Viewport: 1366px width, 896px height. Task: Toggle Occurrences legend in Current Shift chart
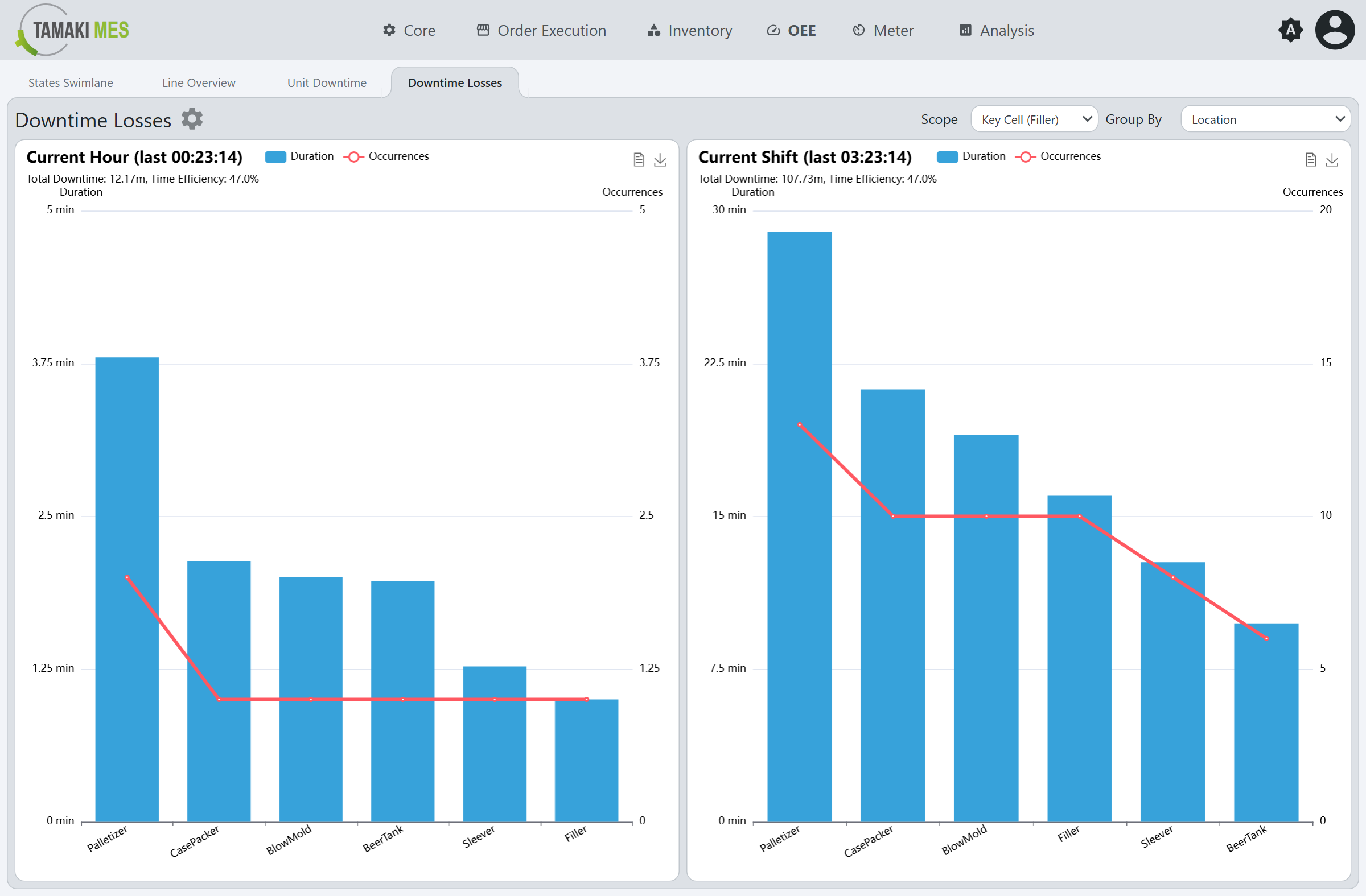1058,156
